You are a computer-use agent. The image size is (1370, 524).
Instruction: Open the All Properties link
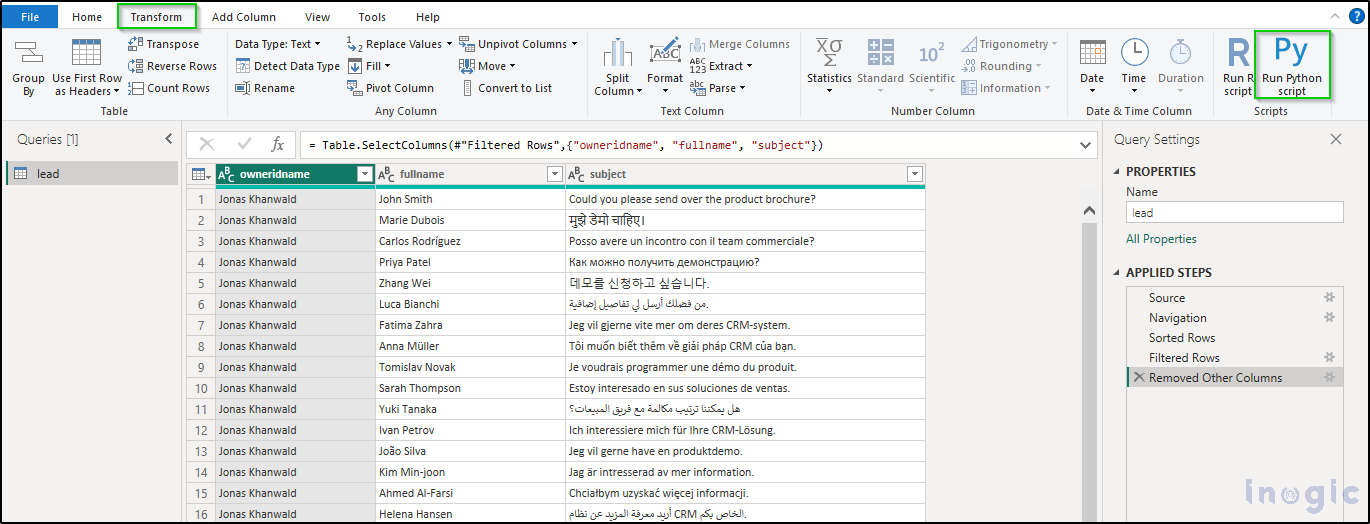(x=1161, y=239)
